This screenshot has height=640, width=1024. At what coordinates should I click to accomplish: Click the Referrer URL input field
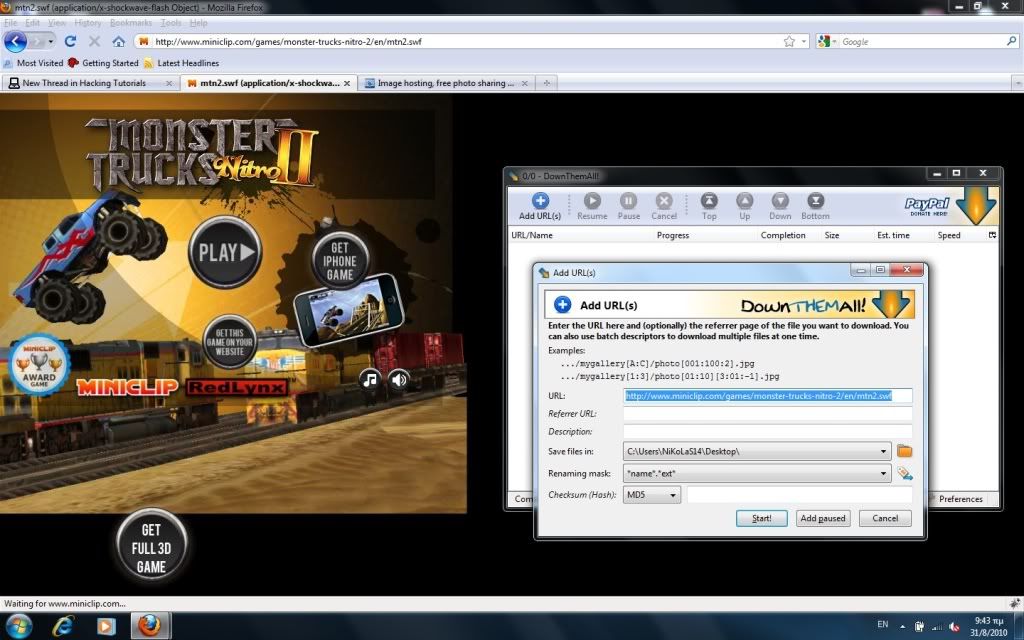(767, 413)
